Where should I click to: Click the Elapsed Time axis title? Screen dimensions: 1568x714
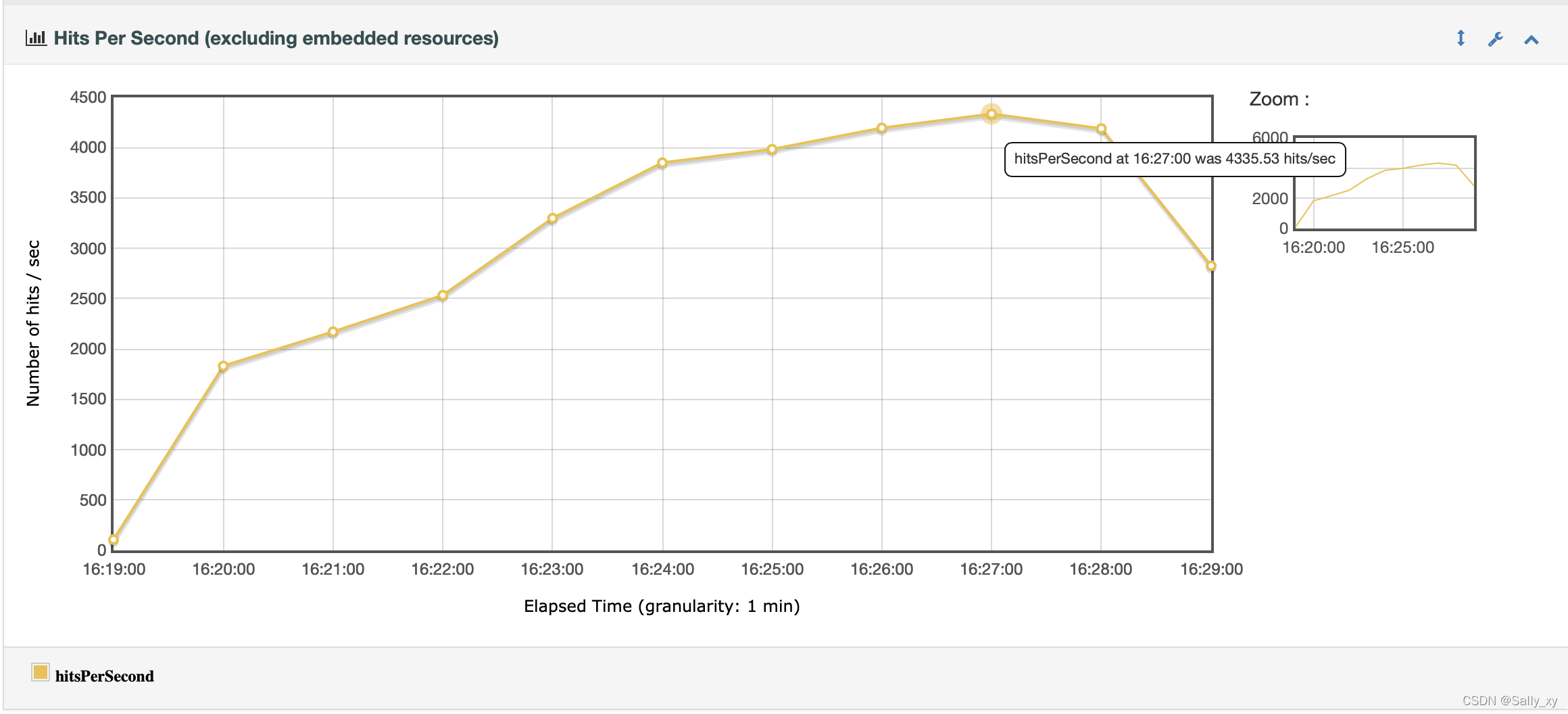click(662, 606)
